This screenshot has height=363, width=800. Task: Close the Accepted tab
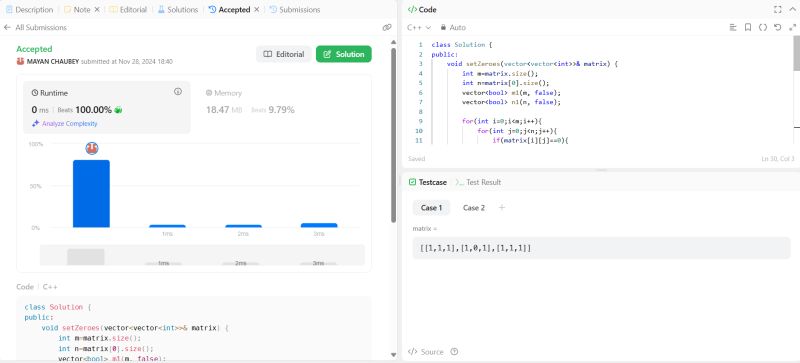257,10
